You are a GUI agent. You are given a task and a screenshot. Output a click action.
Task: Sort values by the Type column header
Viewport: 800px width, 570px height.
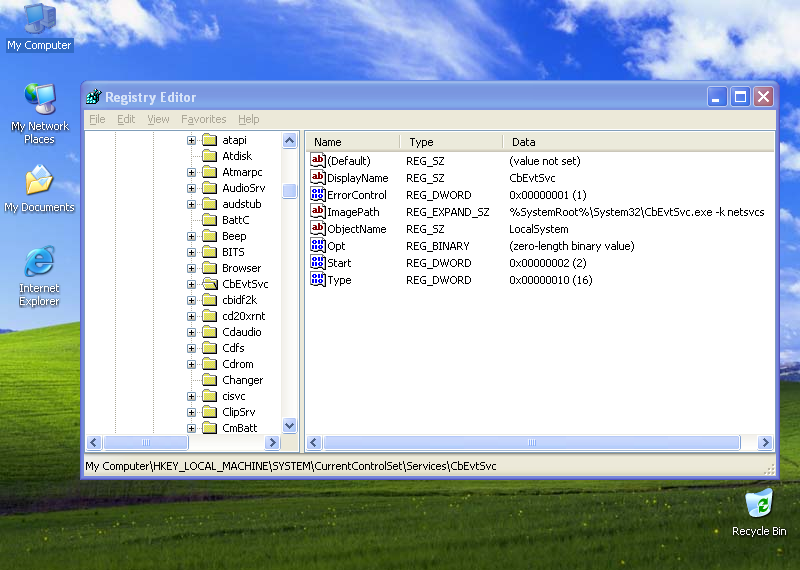point(451,142)
